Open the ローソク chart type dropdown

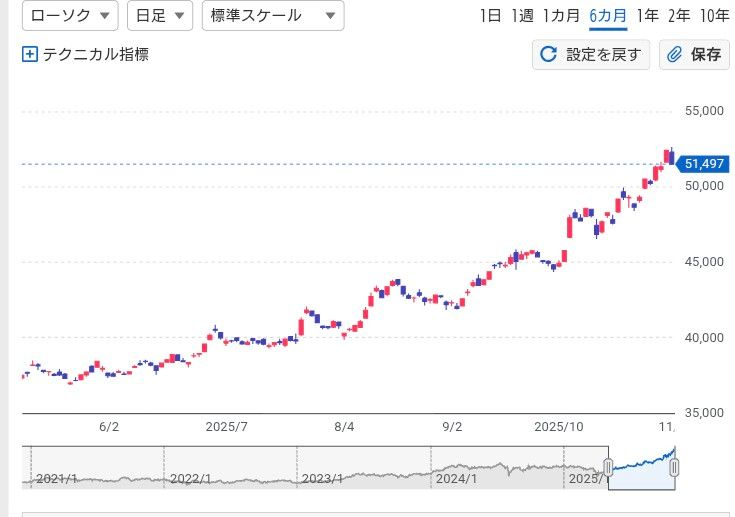click(x=69, y=16)
